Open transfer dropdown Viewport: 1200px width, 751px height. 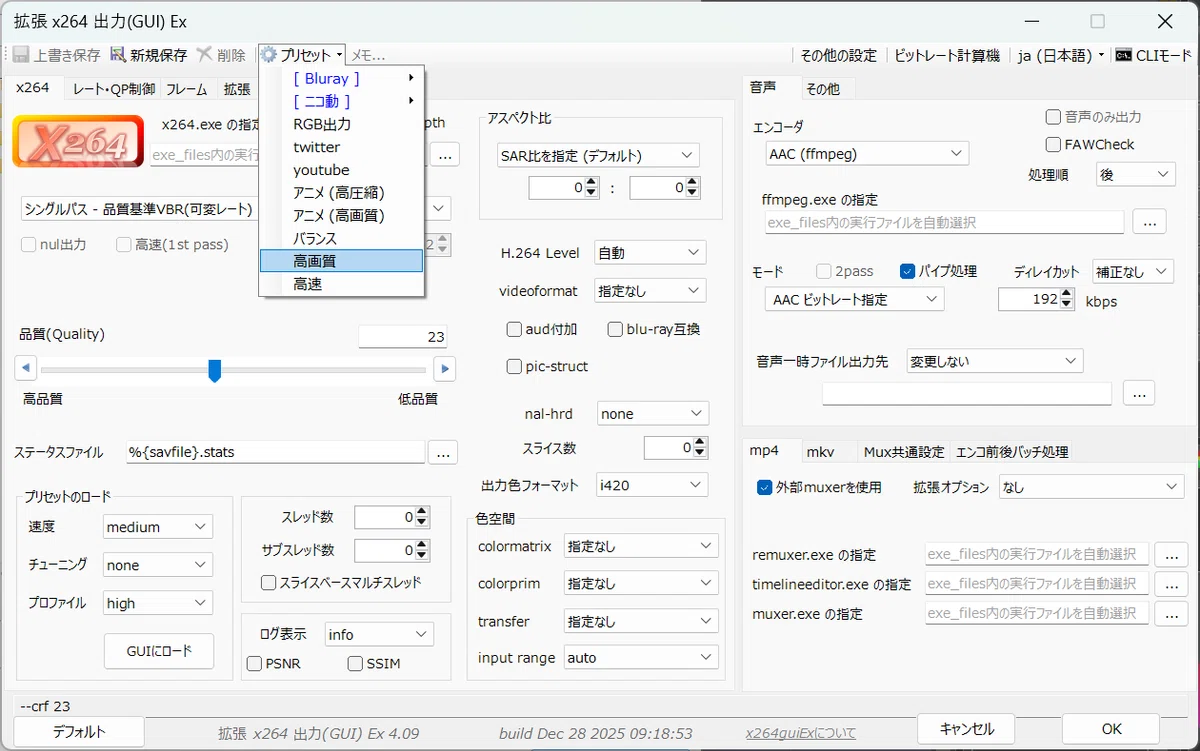point(641,621)
